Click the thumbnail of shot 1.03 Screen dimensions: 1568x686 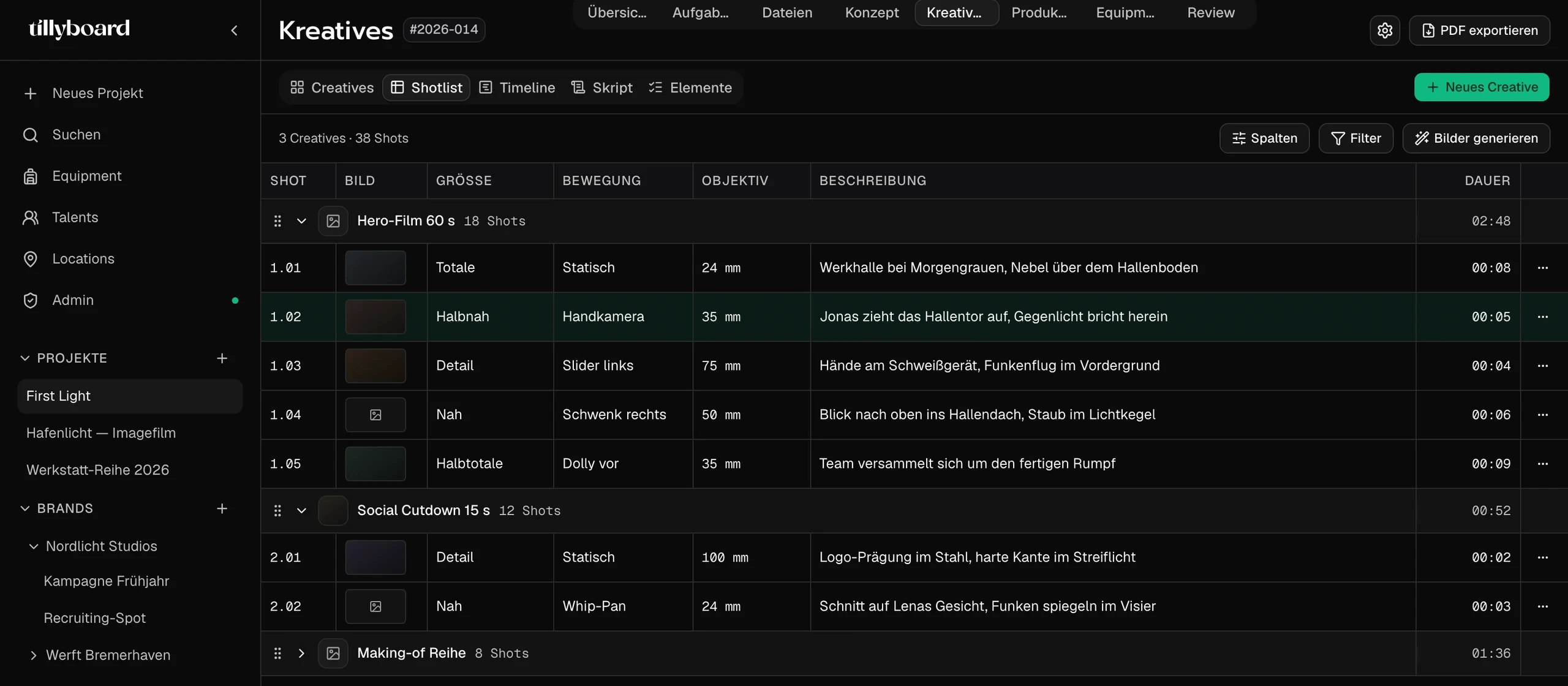point(375,366)
